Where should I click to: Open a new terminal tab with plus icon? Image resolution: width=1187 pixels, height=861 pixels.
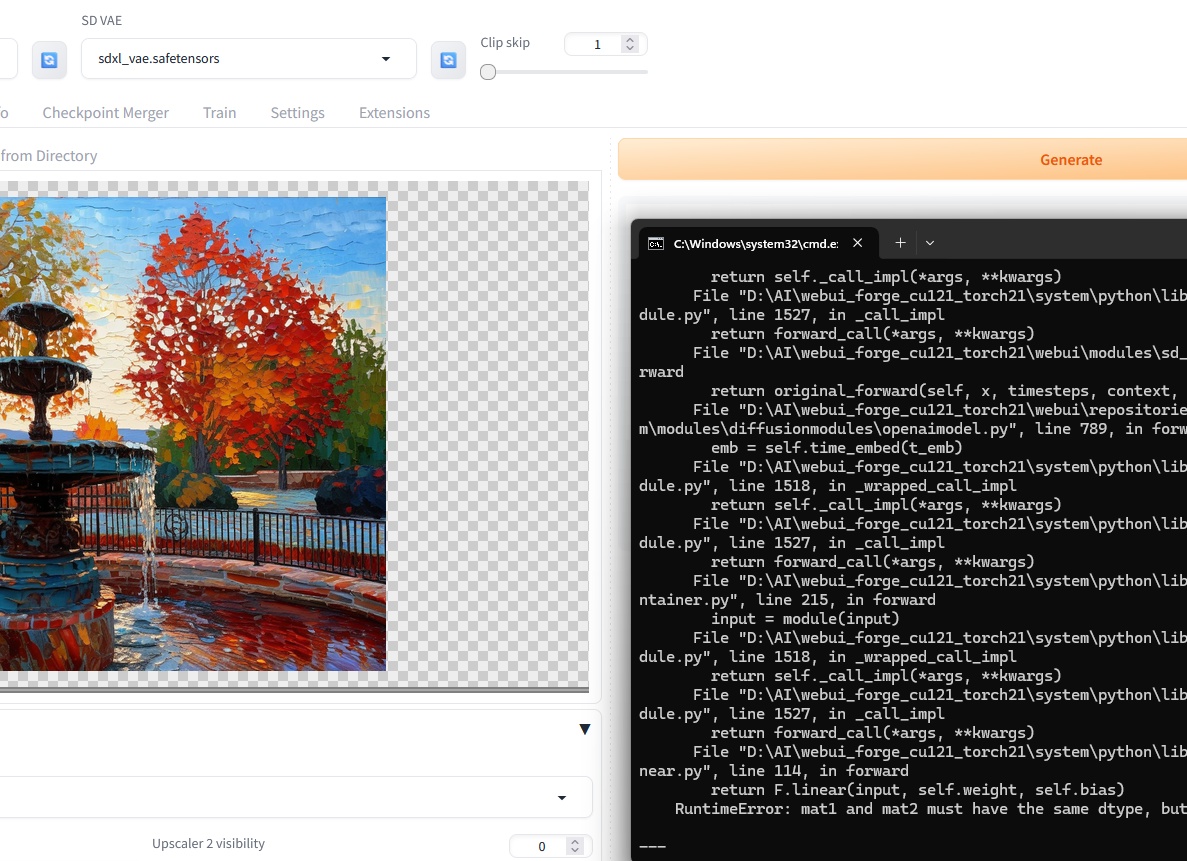click(900, 242)
